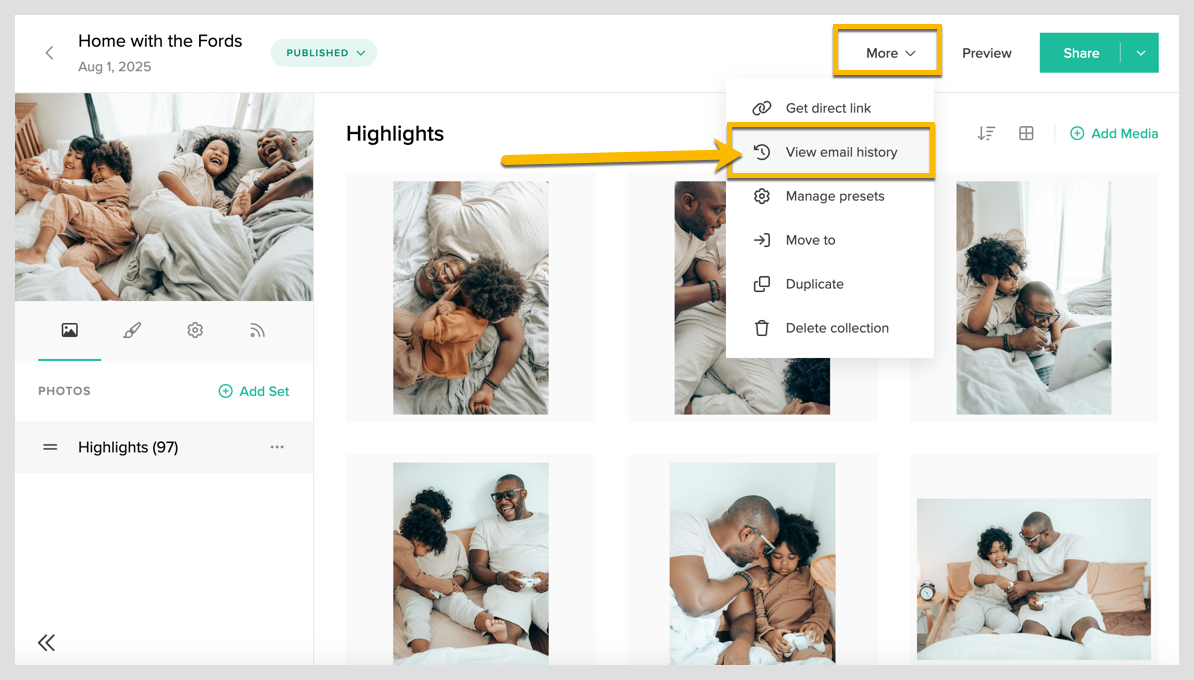Open the activity feed tab icon
The height and width of the screenshot is (680, 1194).
point(257,330)
